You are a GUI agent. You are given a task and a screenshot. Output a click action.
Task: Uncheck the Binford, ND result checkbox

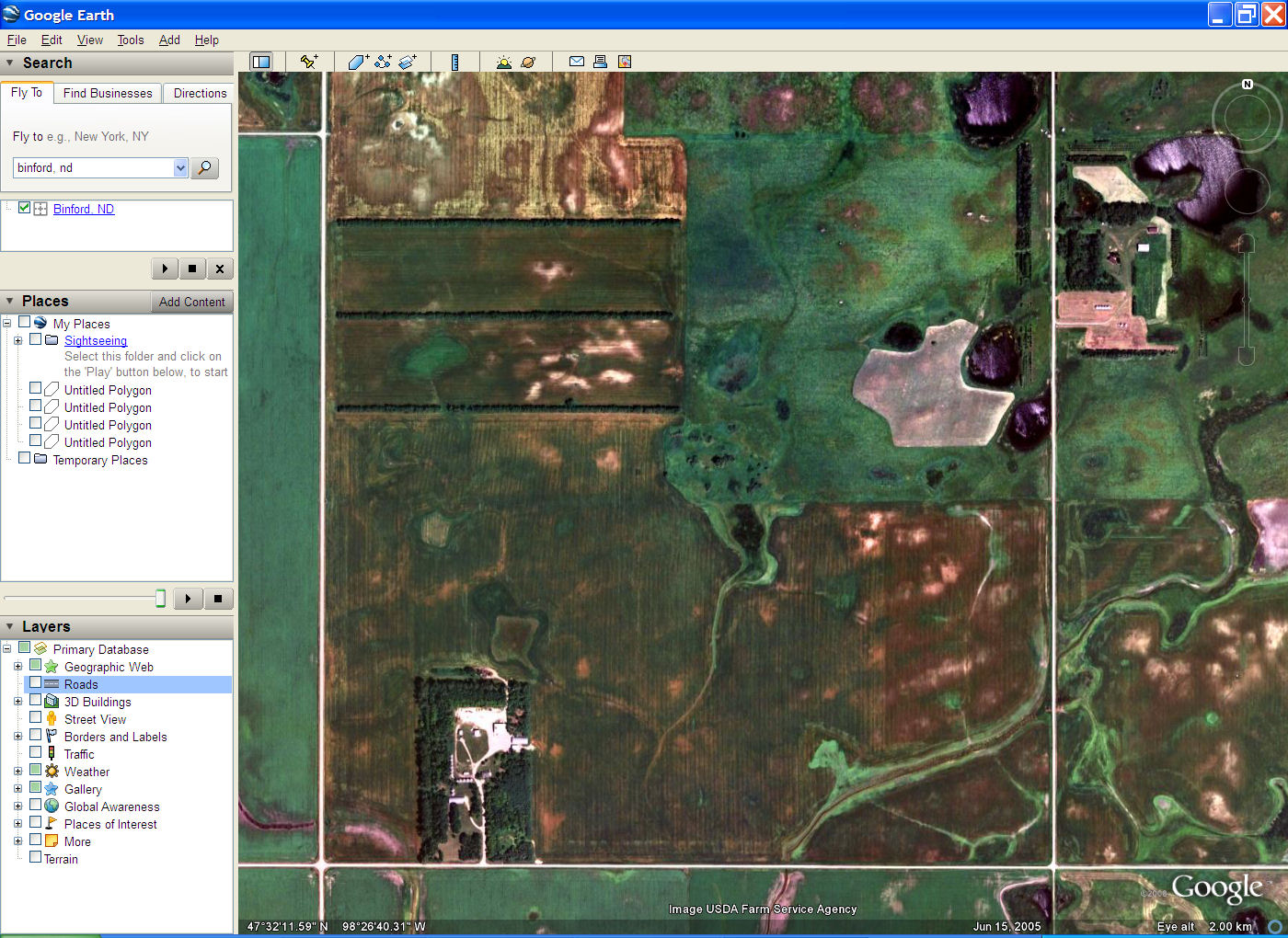point(24,208)
